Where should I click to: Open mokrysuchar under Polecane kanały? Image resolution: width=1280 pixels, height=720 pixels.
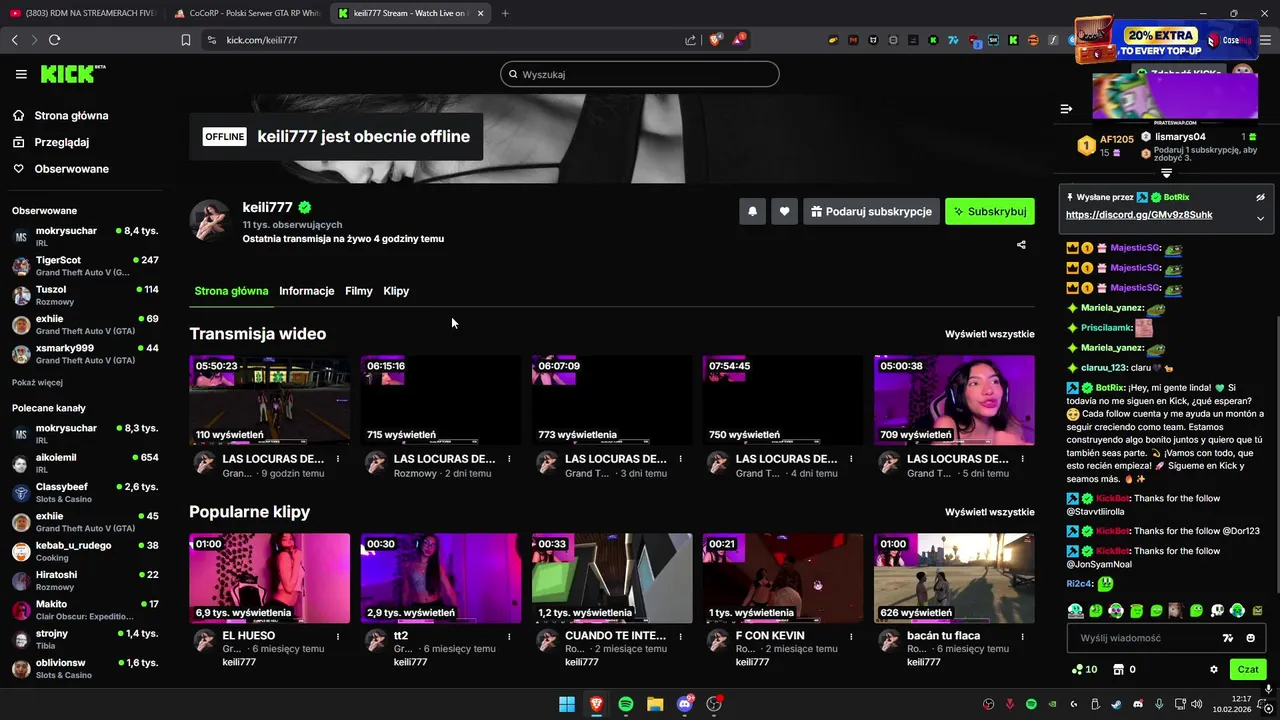[x=86, y=434]
